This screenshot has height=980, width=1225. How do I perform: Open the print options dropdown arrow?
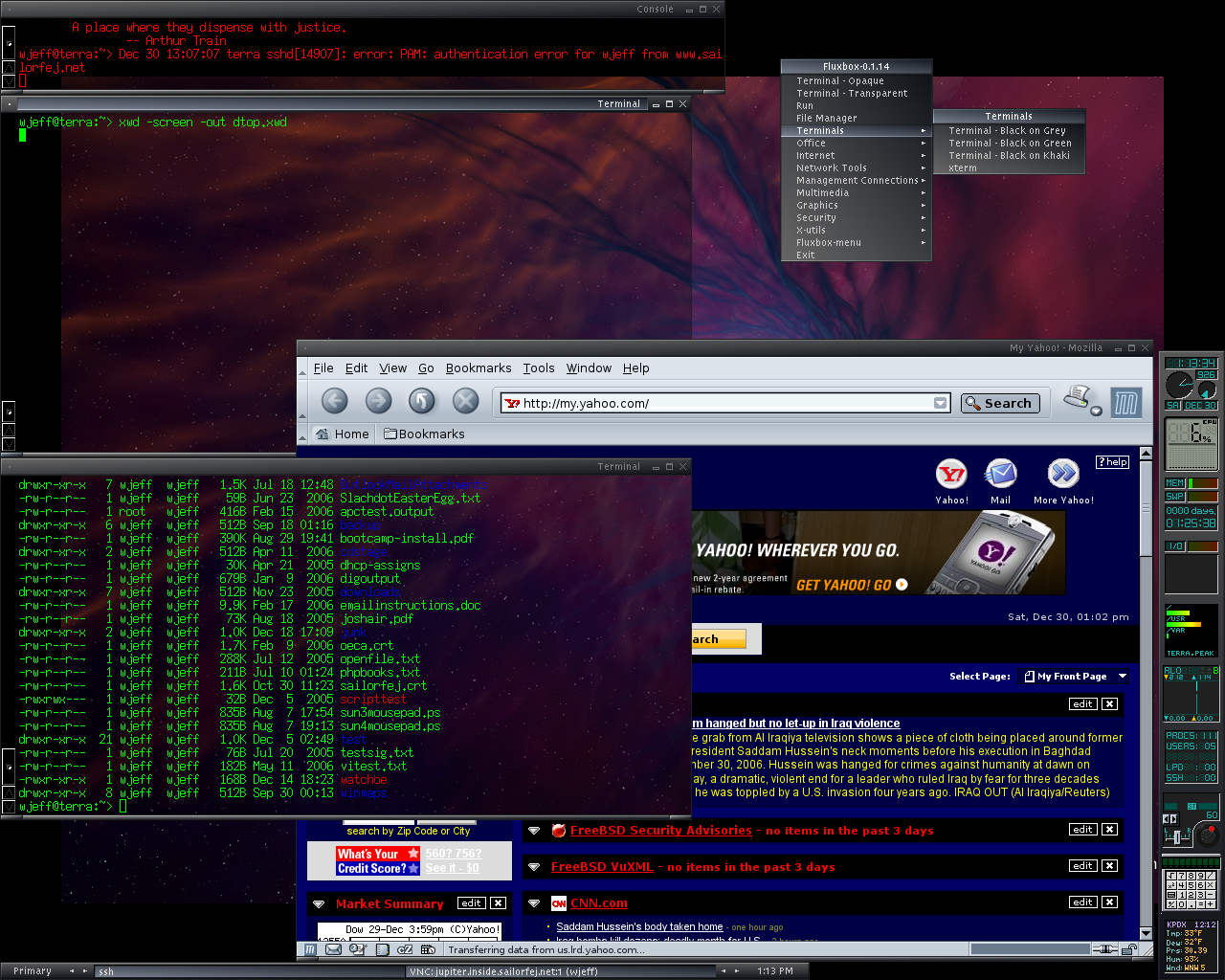pyautogui.click(x=1096, y=411)
